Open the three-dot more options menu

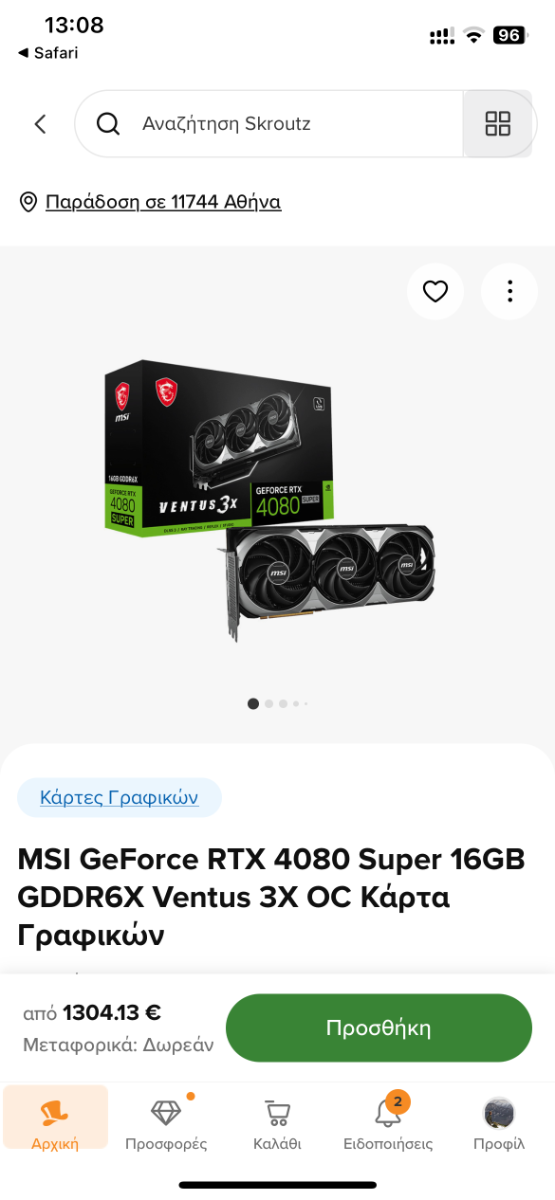click(510, 291)
